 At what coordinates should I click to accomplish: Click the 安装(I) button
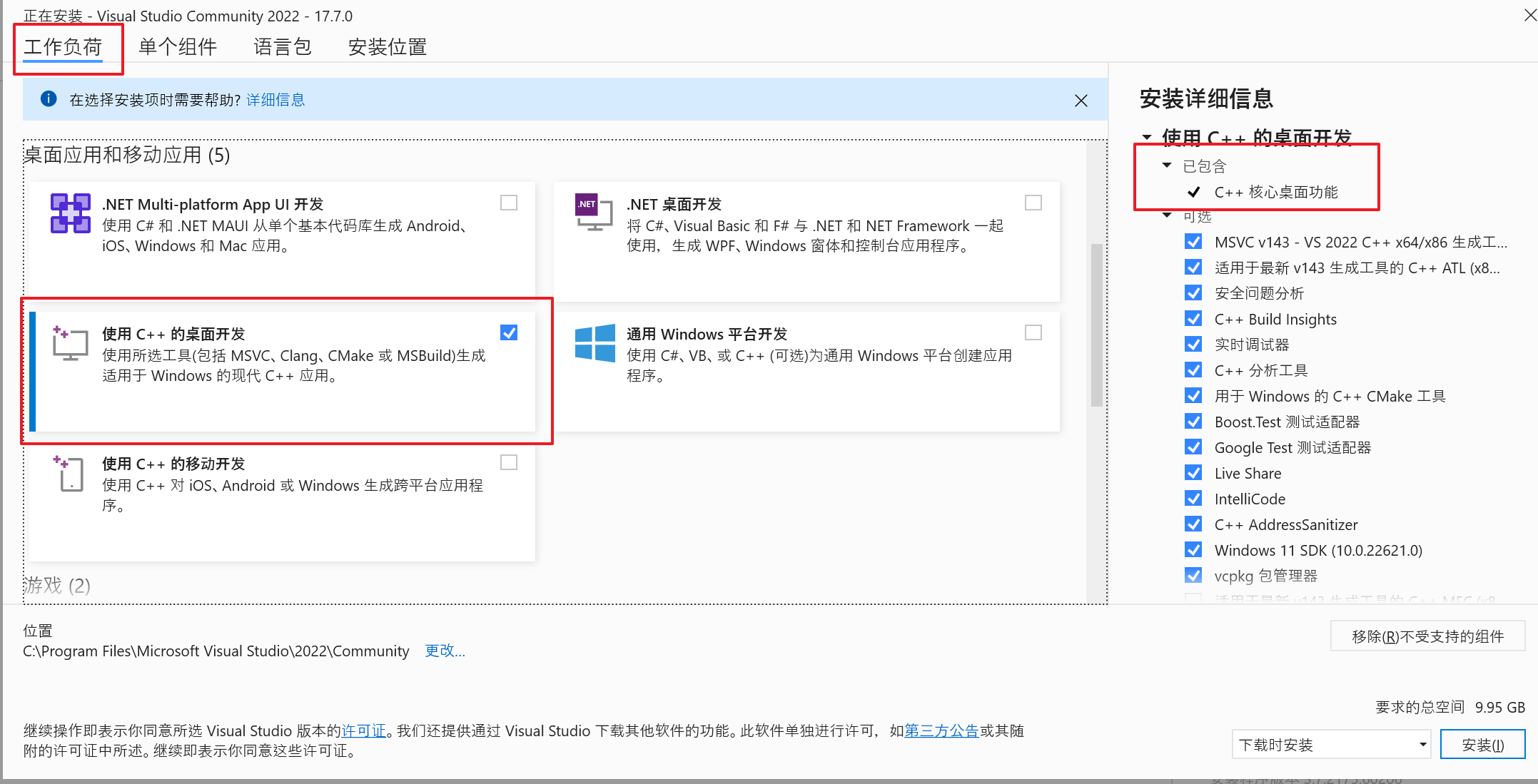click(1483, 745)
